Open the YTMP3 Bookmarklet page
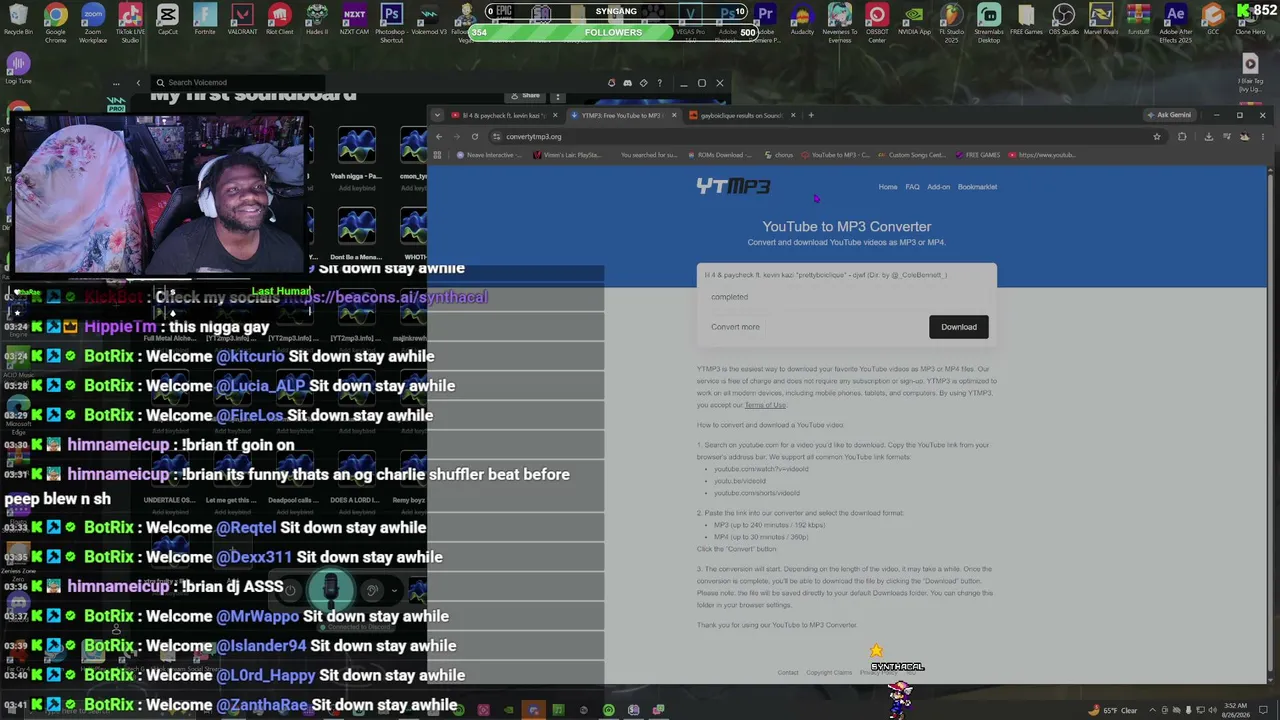The image size is (1280, 720). (x=977, y=187)
